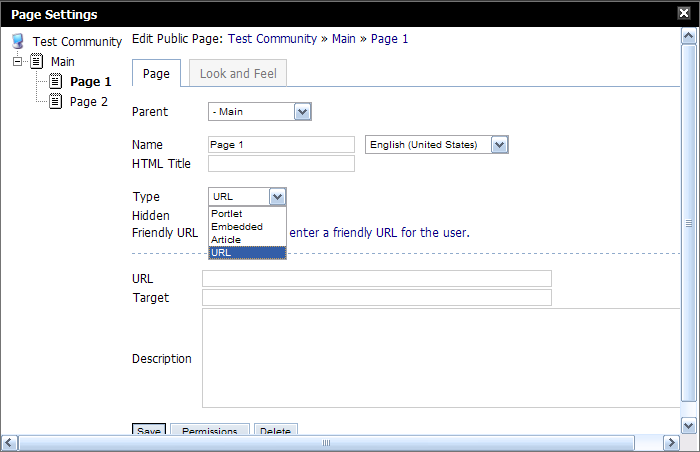The height and width of the screenshot is (452, 700).
Task: Click the Main breadcrumb link
Action: [x=344, y=39]
